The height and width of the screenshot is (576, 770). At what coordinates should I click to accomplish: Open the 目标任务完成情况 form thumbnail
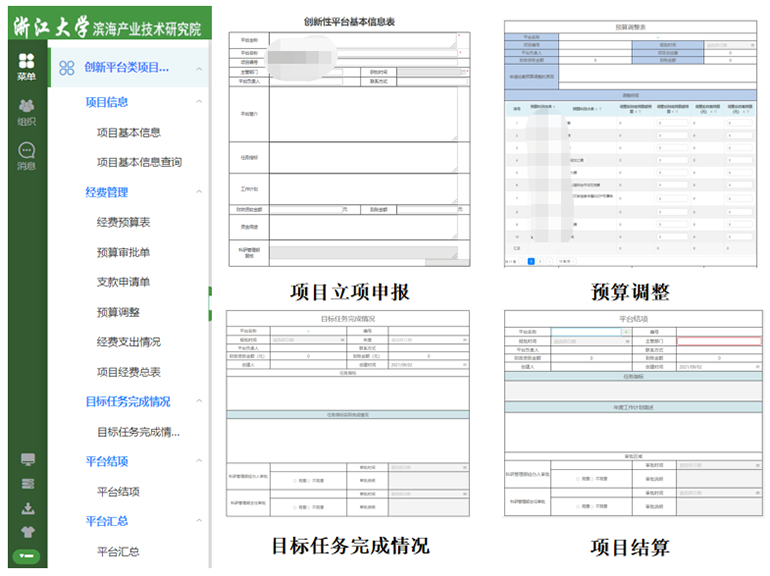click(x=348, y=413)
